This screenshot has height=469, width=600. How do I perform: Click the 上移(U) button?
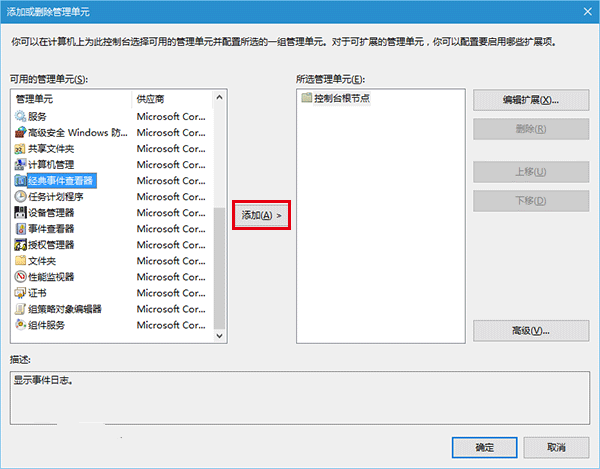pos(531,172)
